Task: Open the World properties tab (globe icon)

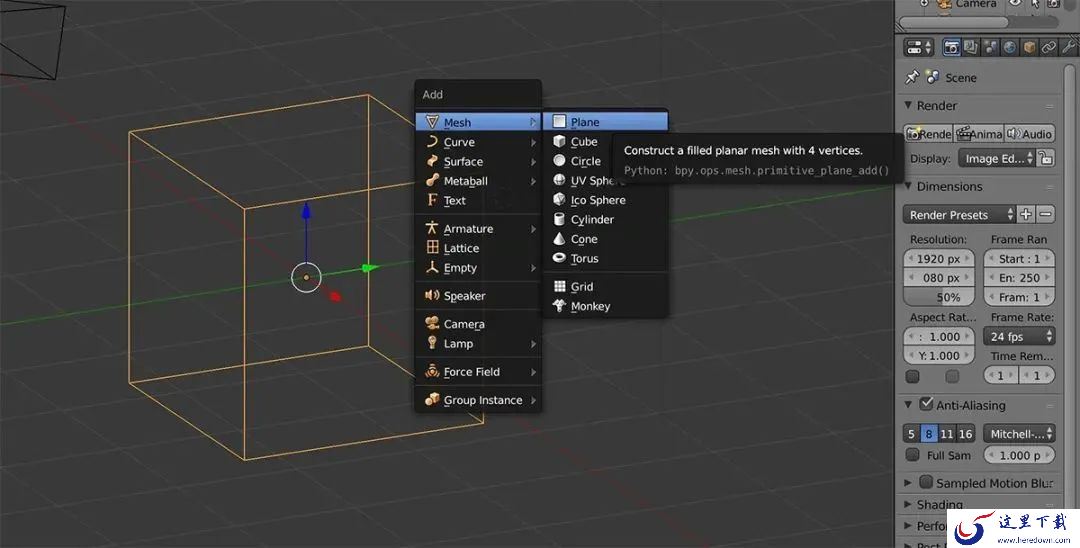Action: (x=1010, y=48)
